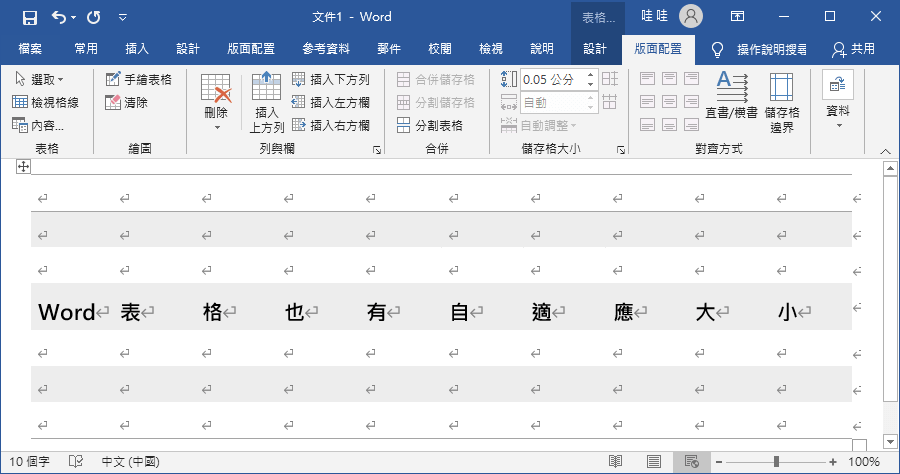900x474 pixels.
Task: Click zoom in plus button
Action: [833, 461]
